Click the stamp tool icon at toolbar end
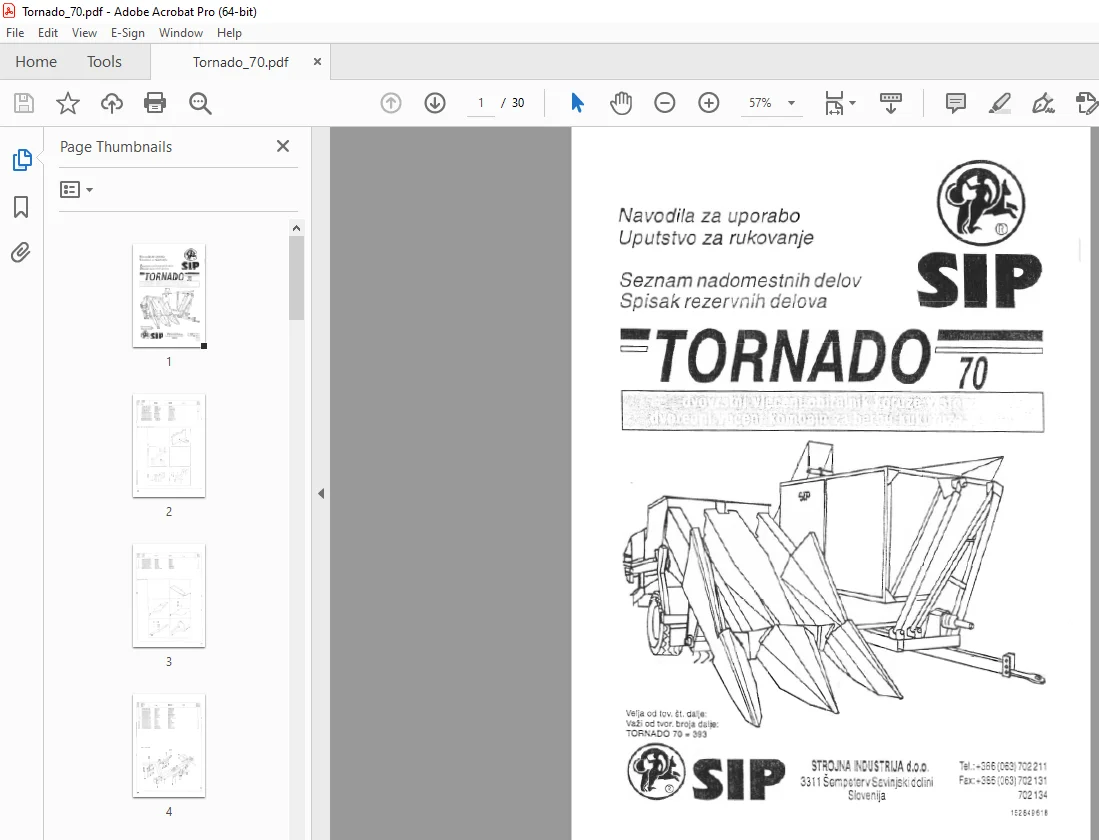 [1086, 103]
